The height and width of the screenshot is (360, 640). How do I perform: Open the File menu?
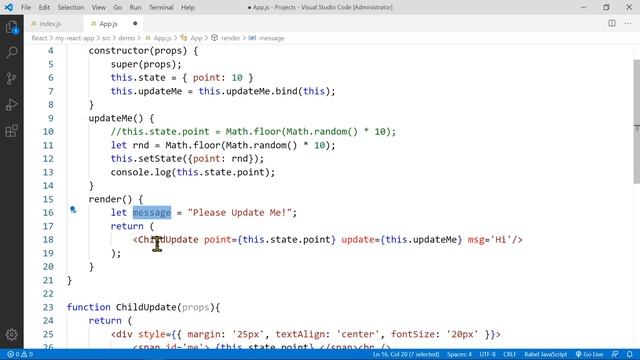(26, 7)
